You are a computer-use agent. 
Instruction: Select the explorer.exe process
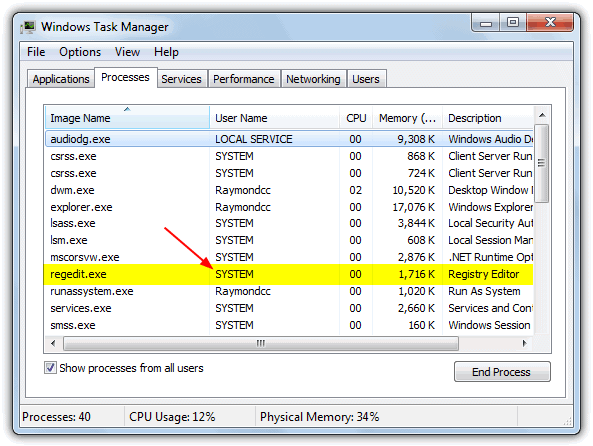[x=289, y=207]
